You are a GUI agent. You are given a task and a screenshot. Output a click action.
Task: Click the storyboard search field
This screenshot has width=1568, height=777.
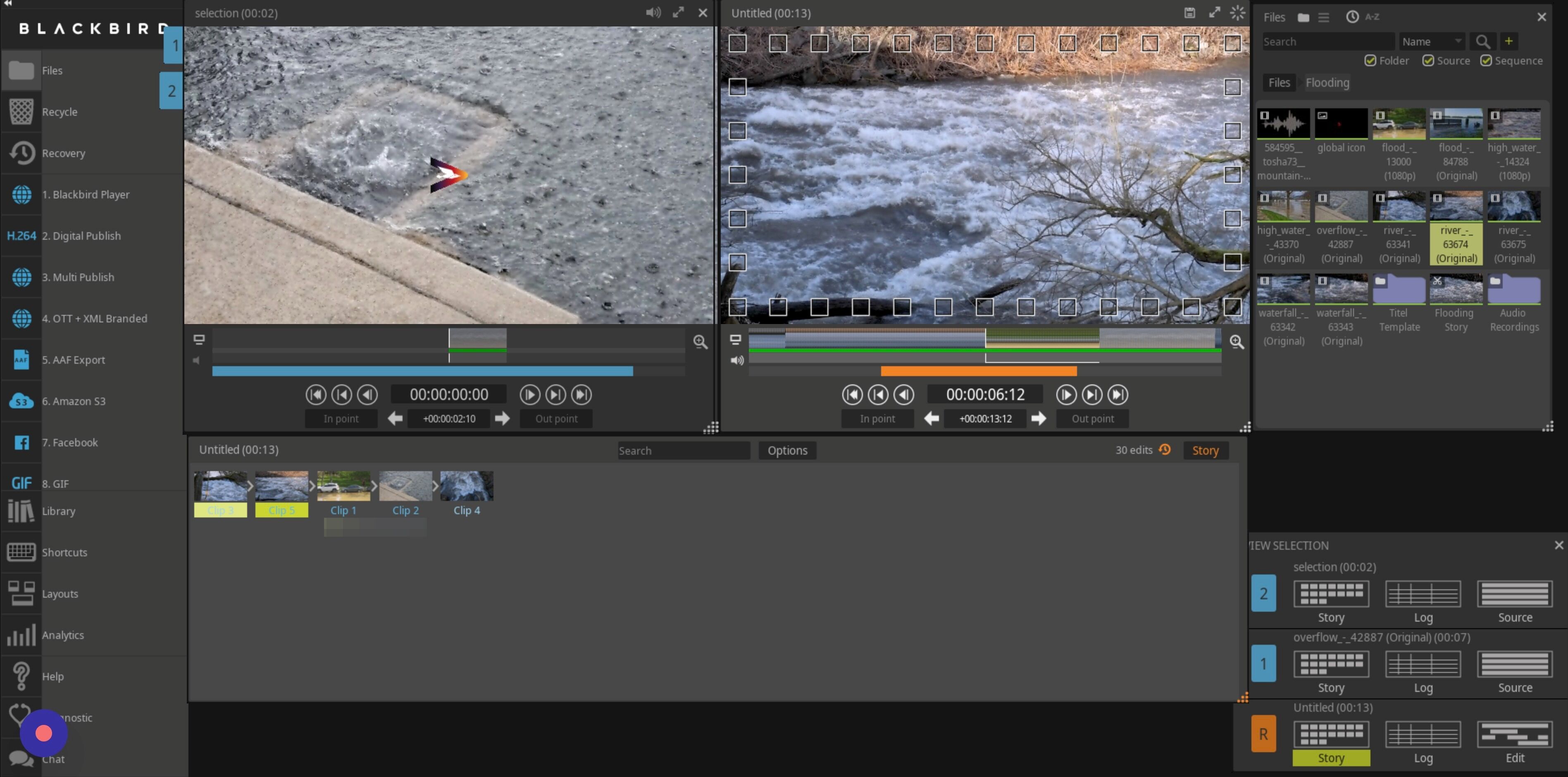[684, 450]
